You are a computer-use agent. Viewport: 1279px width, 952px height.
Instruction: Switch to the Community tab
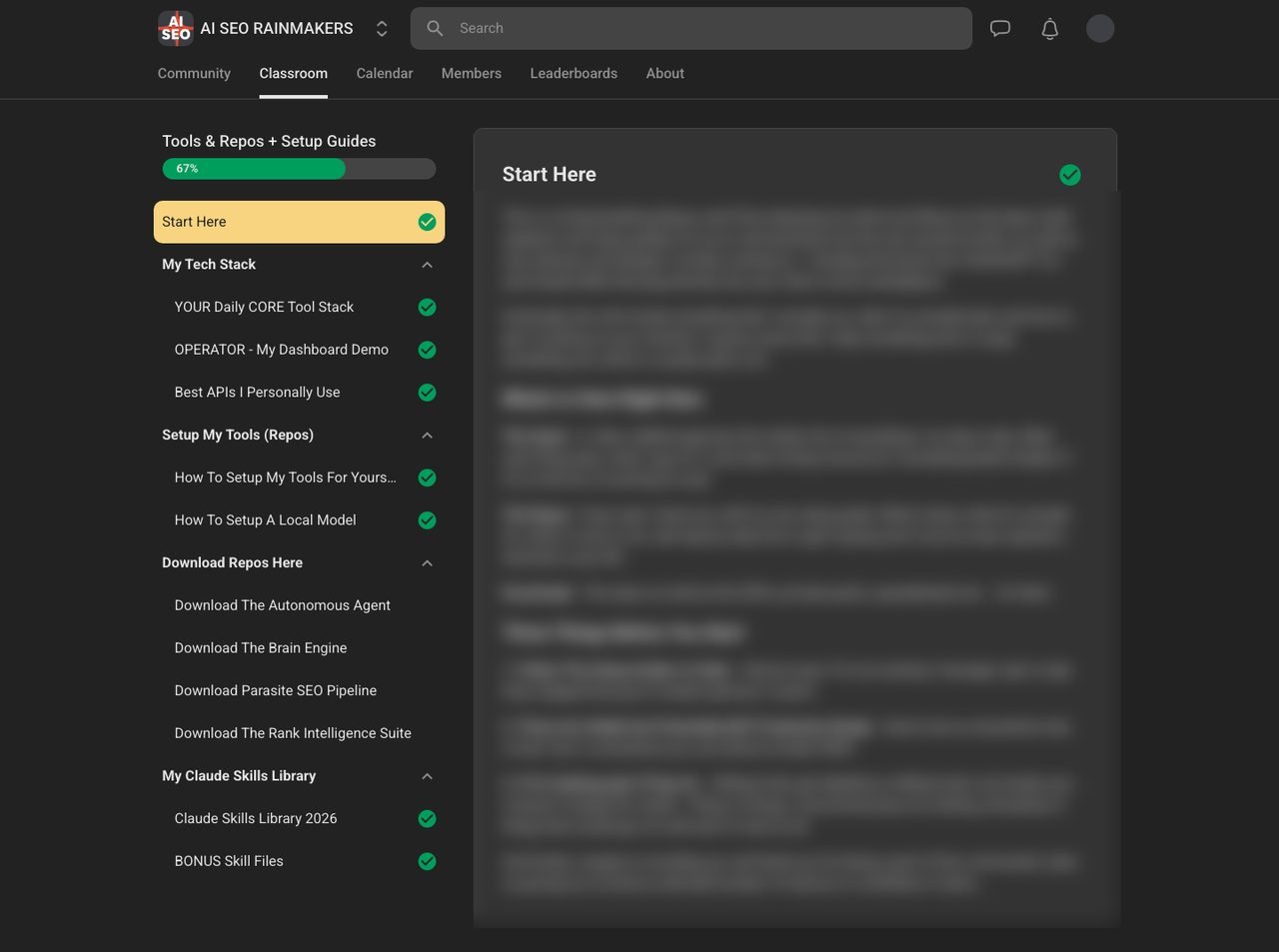(x=194, y=73)
